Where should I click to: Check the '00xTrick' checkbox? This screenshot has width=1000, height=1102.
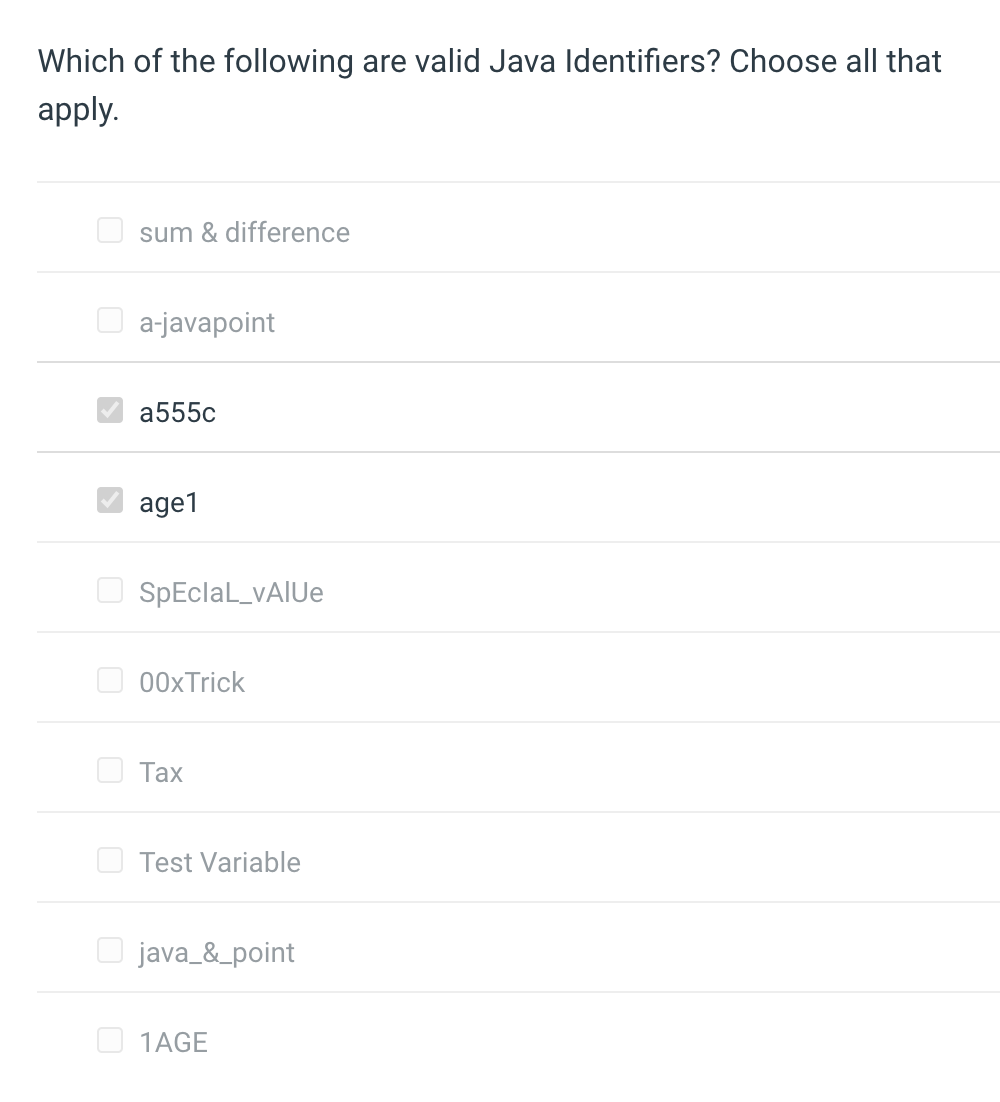(x=109, y=680)
